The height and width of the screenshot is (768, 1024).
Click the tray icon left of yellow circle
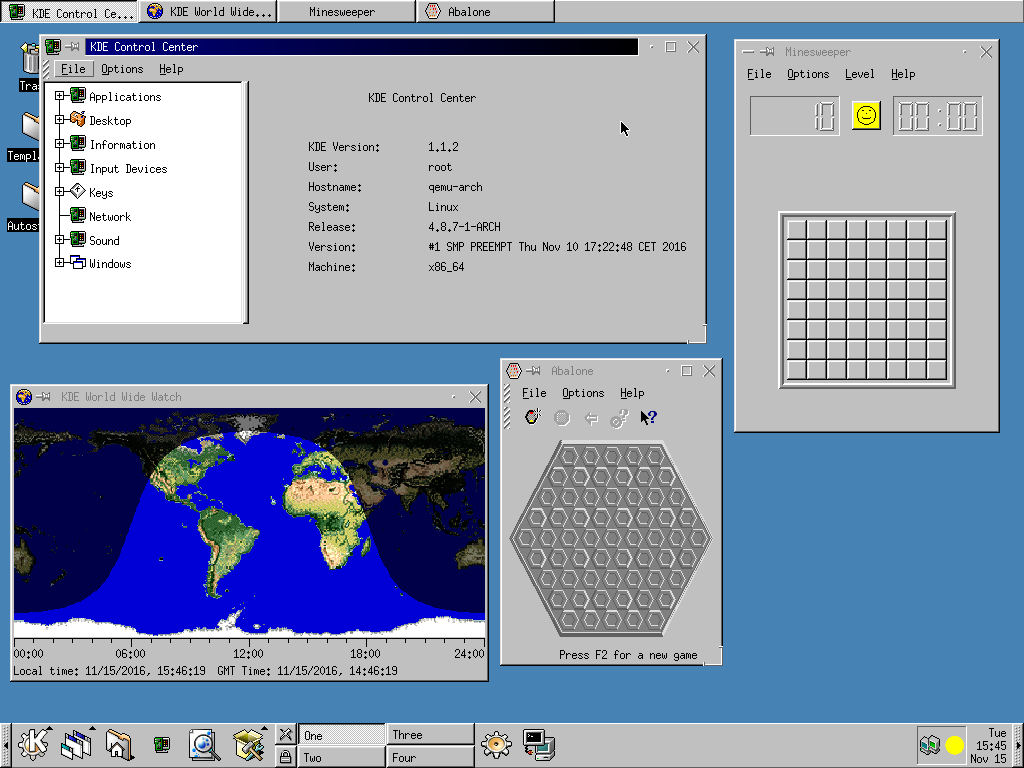point(930,744)
